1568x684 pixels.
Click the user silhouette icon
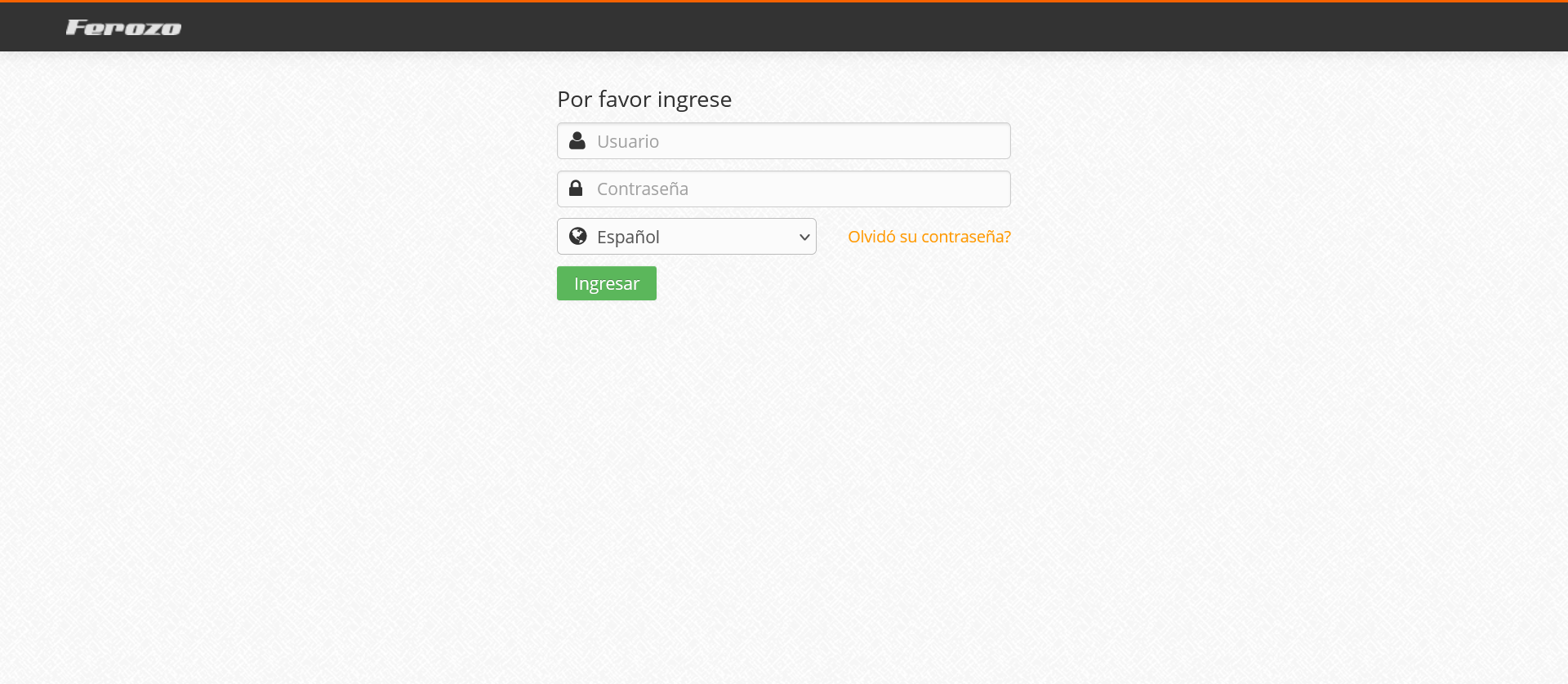pyautogui.click(x=577, y=140)
